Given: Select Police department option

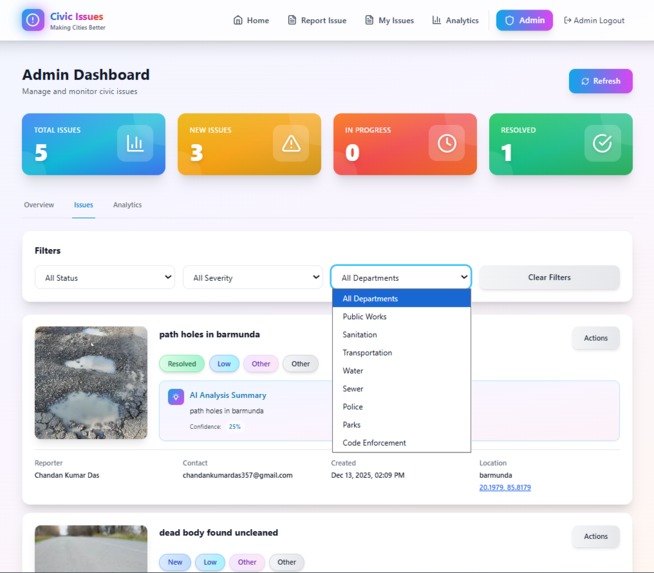Looking at the screenshot, I should [x=401, y=407].
